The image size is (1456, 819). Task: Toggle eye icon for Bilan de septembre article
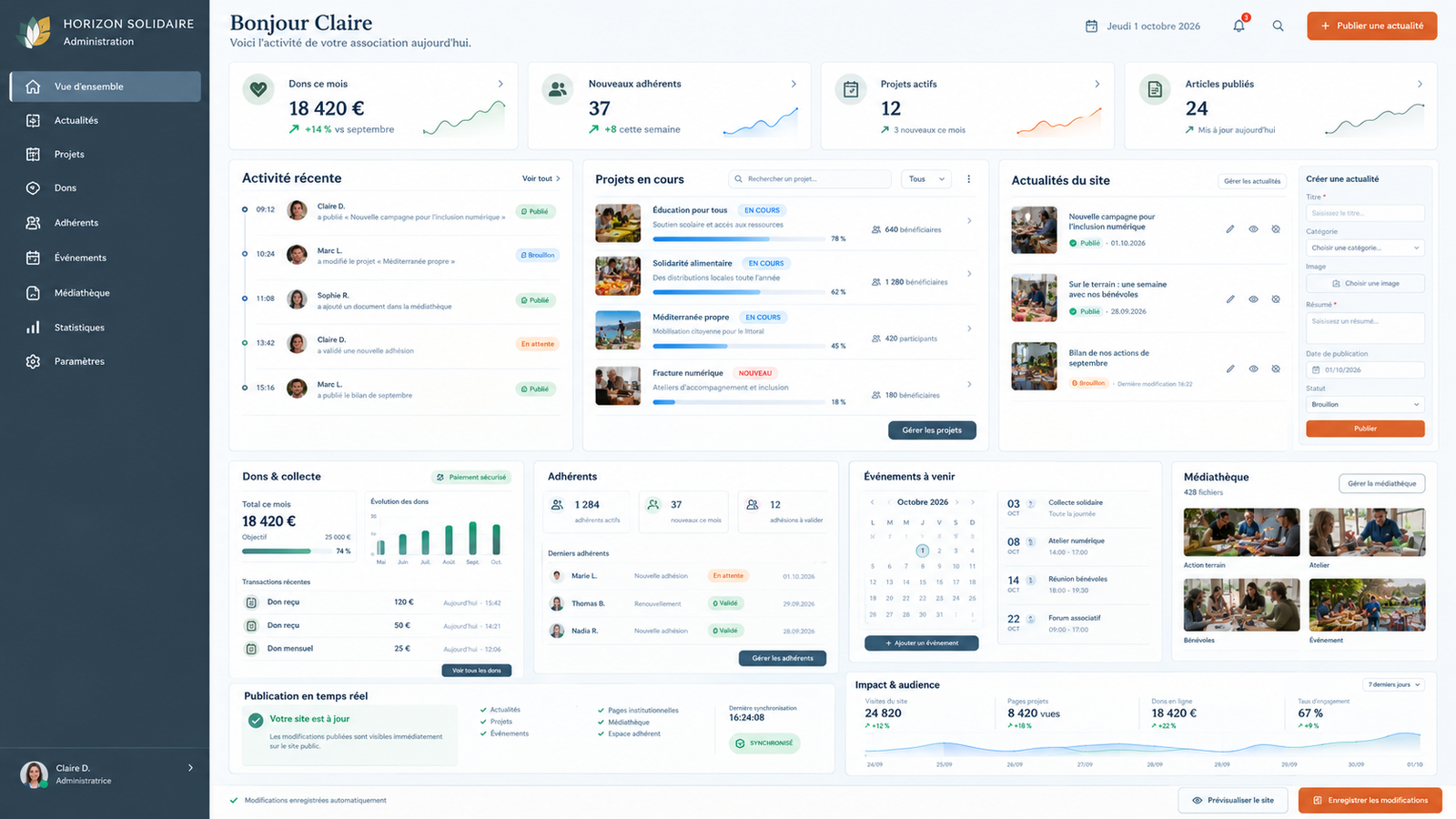[1253, 369]
